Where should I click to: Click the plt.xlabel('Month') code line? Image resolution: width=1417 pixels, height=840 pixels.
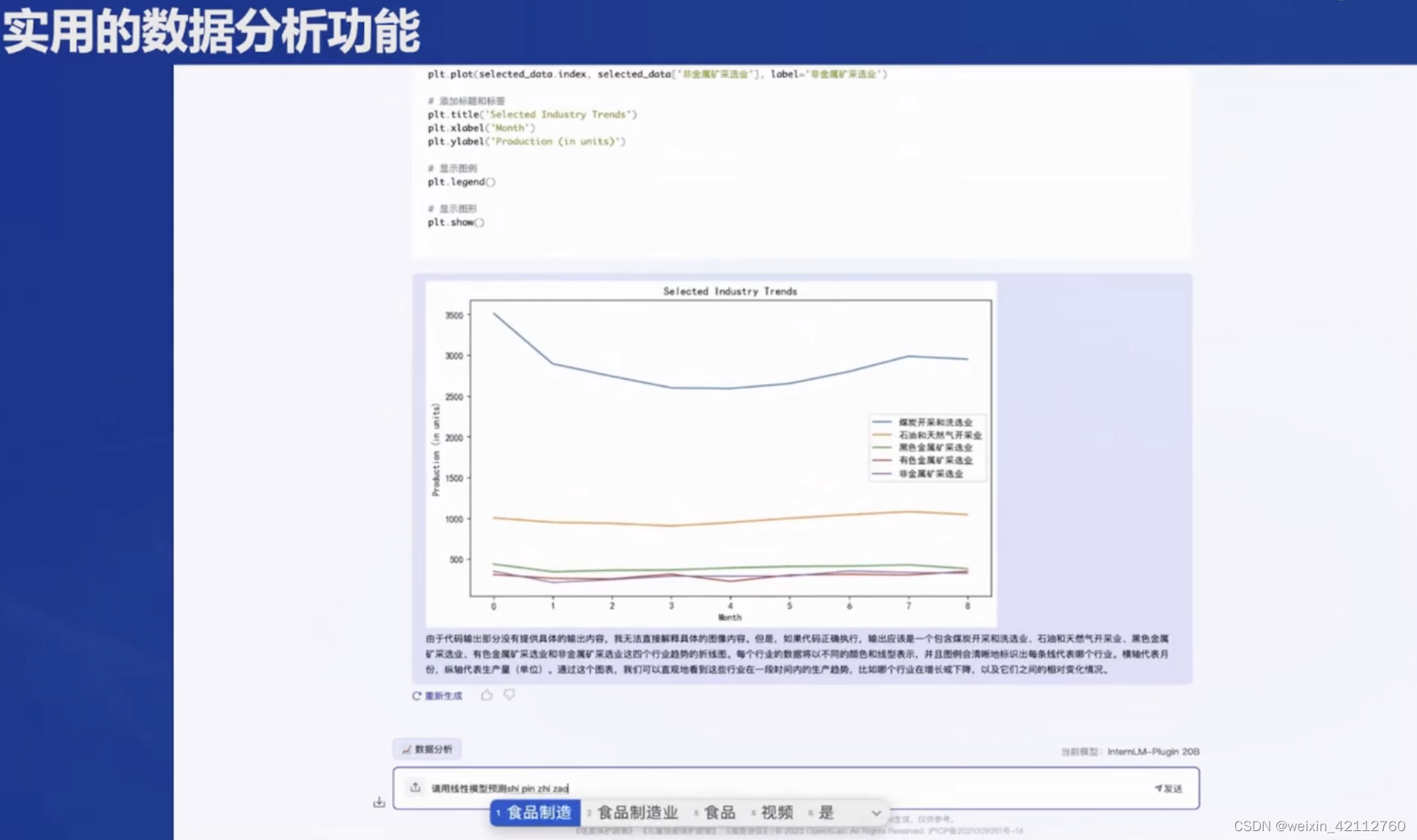click(481, 127)
